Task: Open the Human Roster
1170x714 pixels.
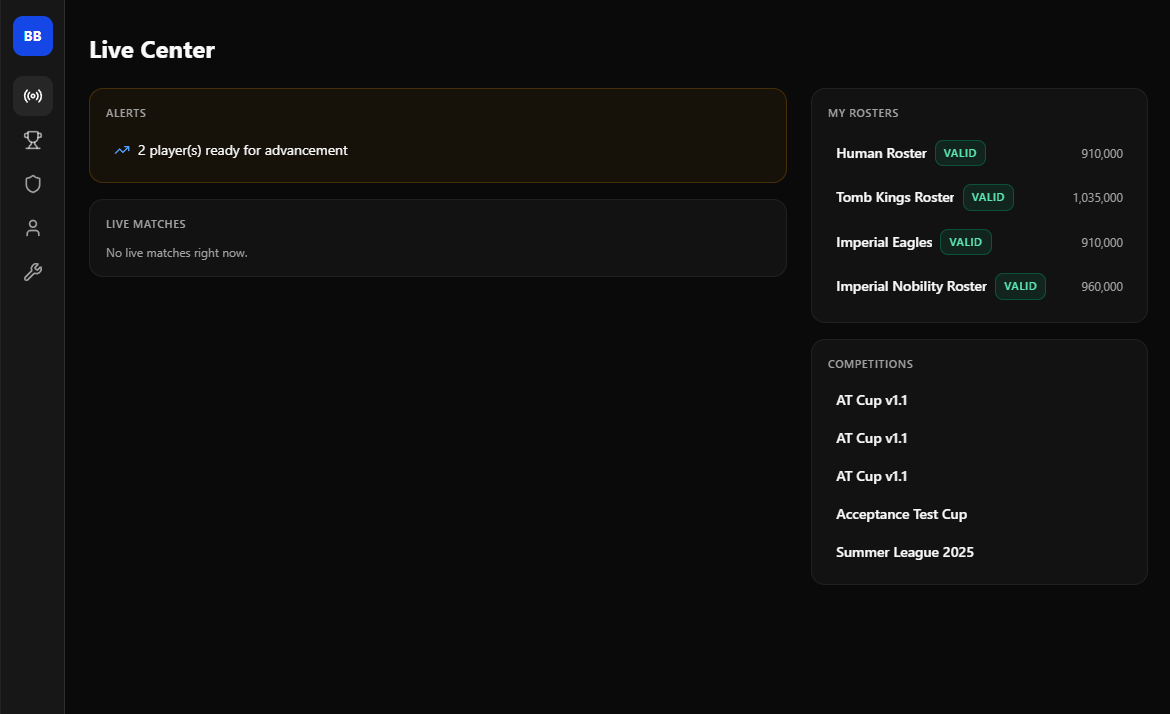Action: point(881,154)
